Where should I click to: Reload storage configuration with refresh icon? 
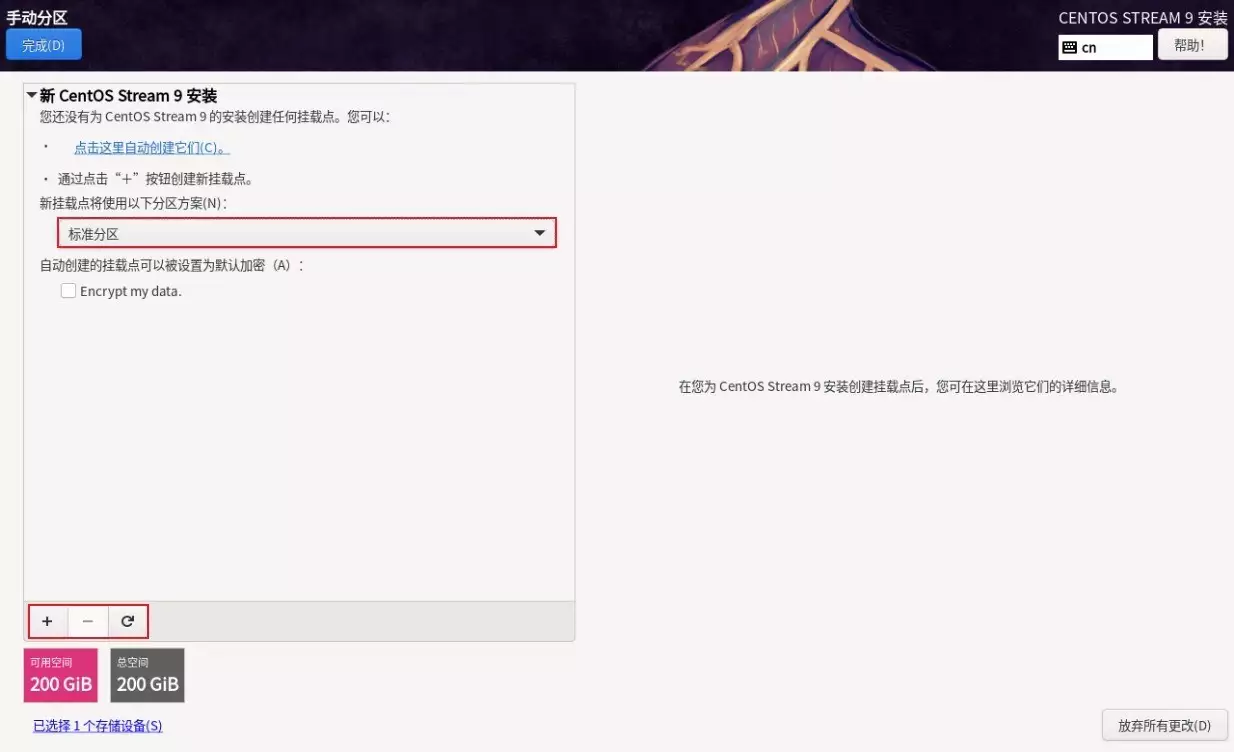128,621
